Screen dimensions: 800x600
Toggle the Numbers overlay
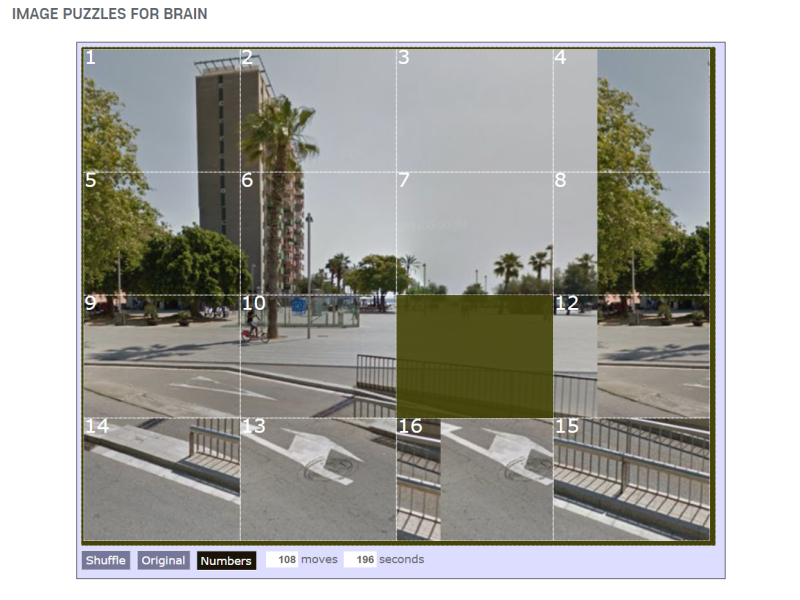[226, 560]
